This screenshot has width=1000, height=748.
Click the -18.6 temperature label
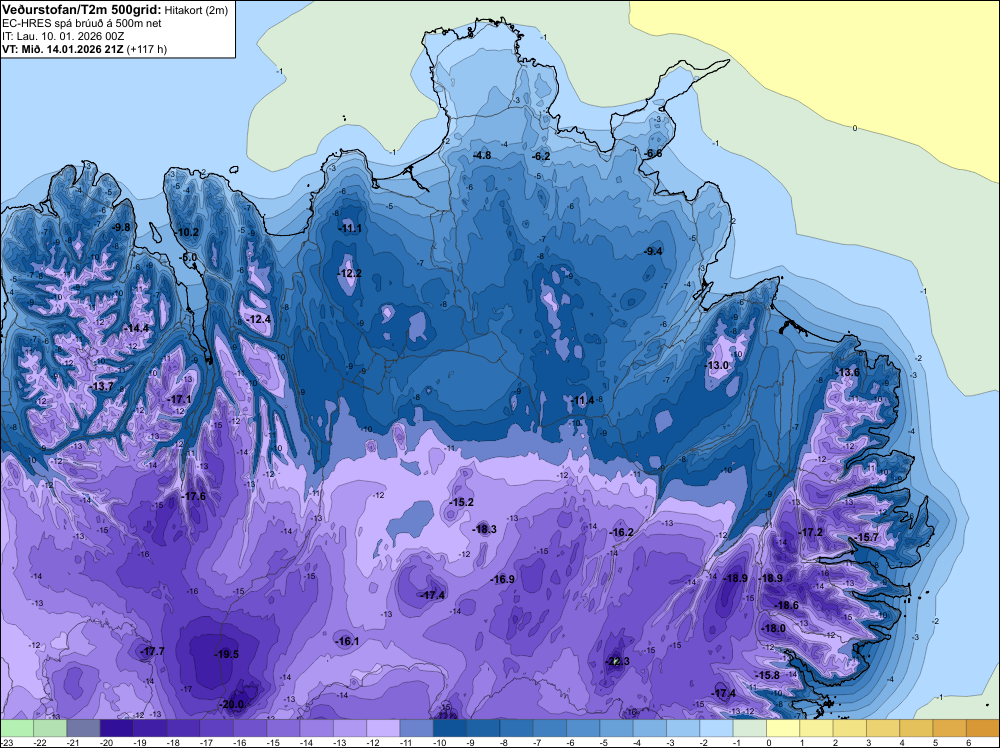pos(786,605)
